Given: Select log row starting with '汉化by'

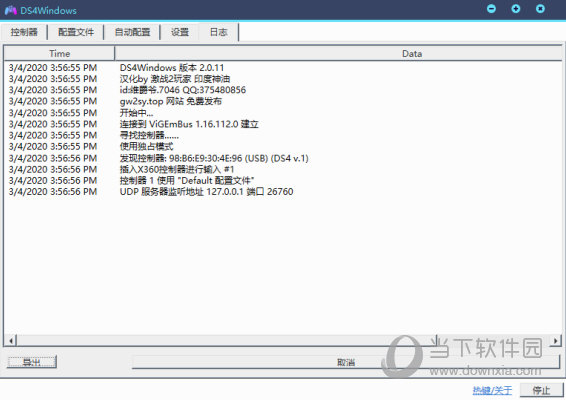Looking at the screenshot, I should click(x=283, y=79).
